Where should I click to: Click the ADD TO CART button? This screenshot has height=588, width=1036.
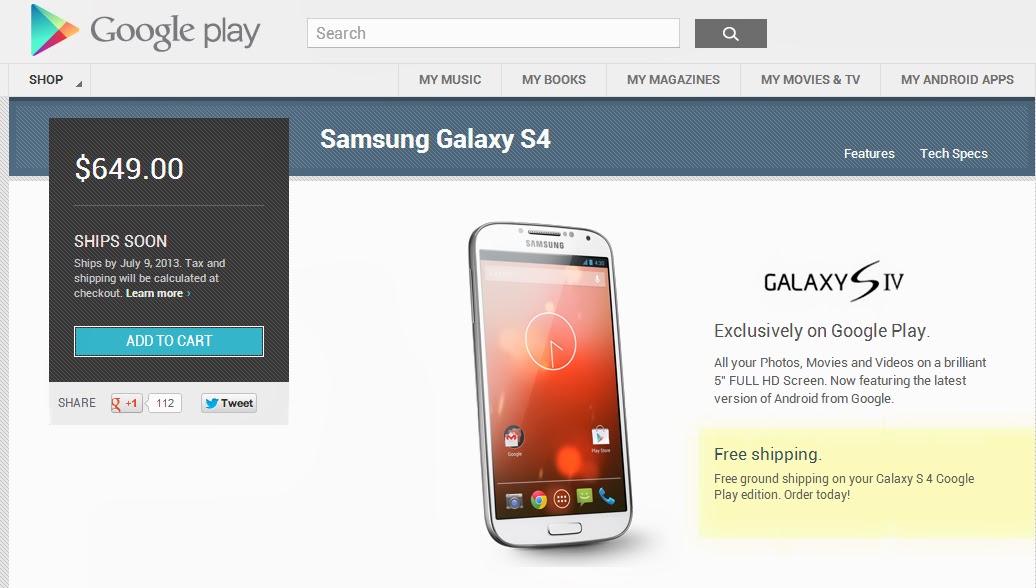(169, 341)
